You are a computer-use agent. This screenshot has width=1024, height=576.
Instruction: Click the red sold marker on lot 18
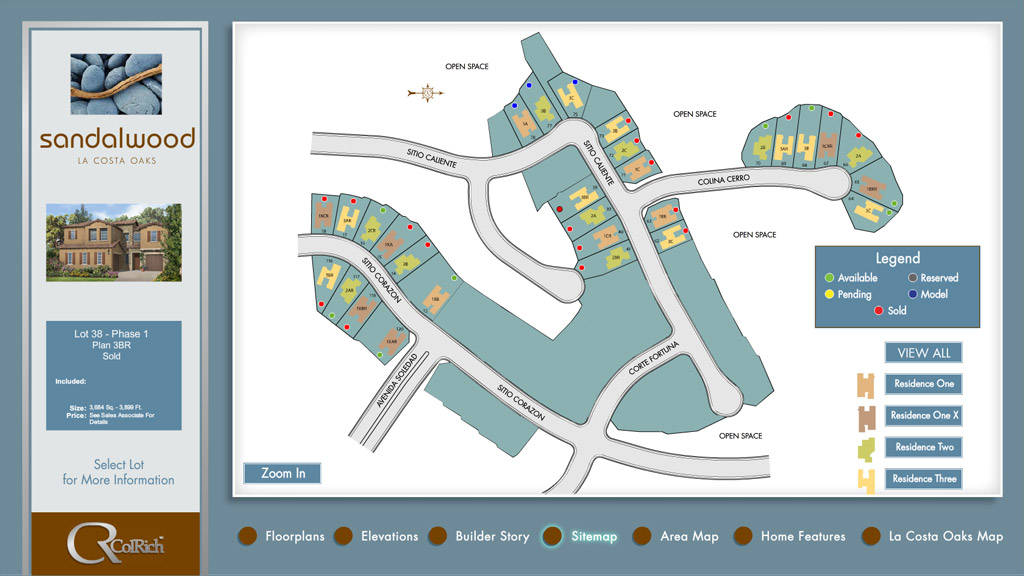tap(324, 199)
